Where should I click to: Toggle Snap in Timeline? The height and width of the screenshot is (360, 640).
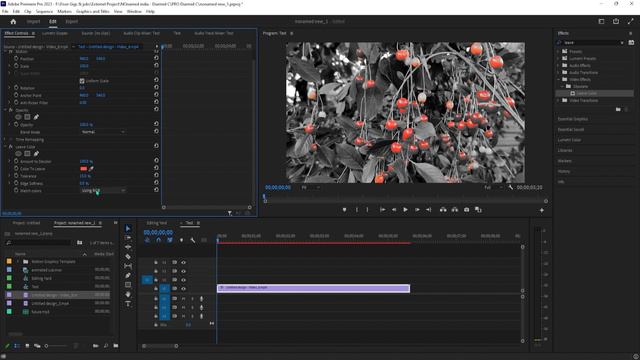tap(158, 240)
